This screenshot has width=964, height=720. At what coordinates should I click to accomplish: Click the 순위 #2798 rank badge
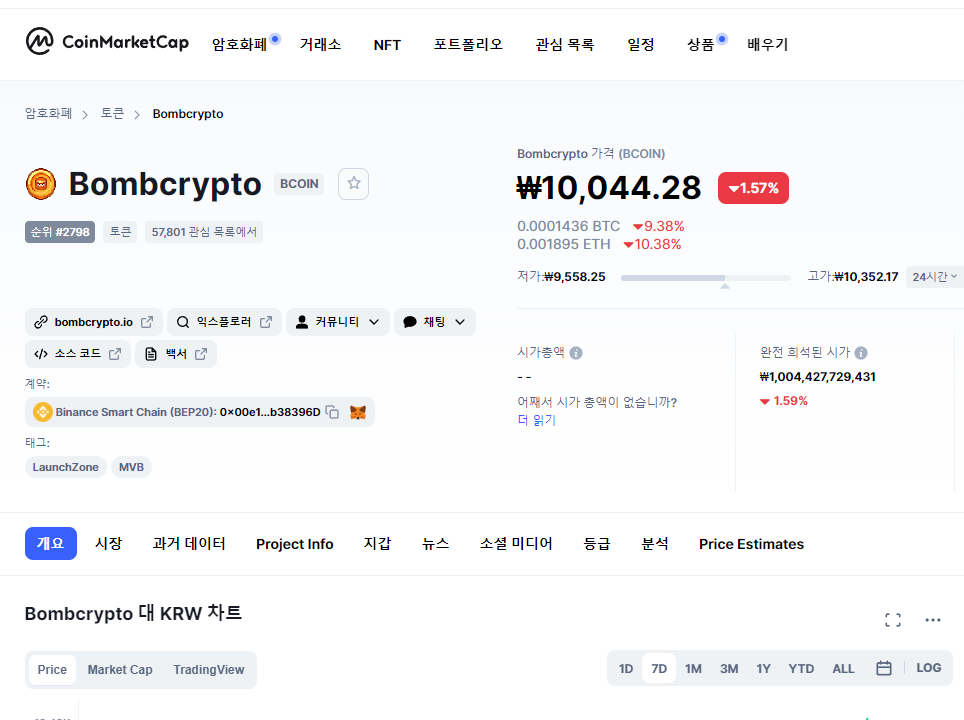coord(60,232)
